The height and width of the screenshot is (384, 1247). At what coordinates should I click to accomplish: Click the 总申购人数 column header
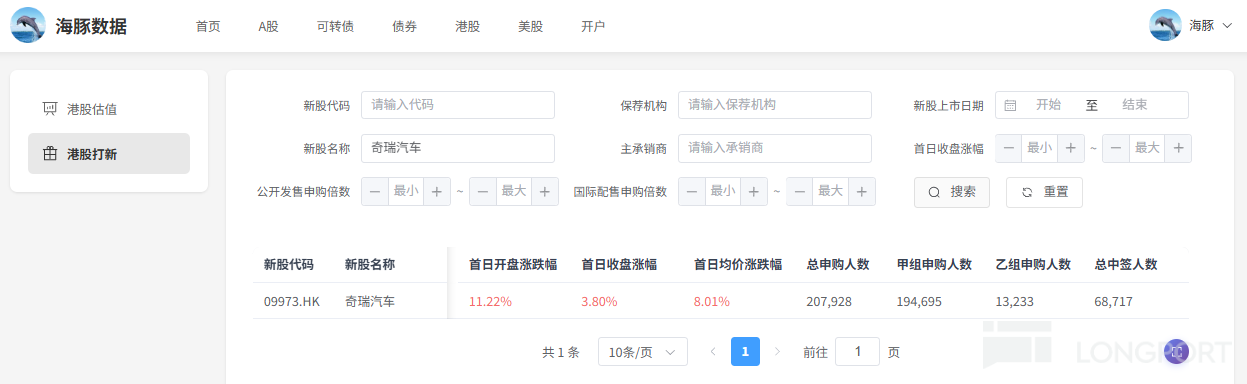tap(838, 265)
